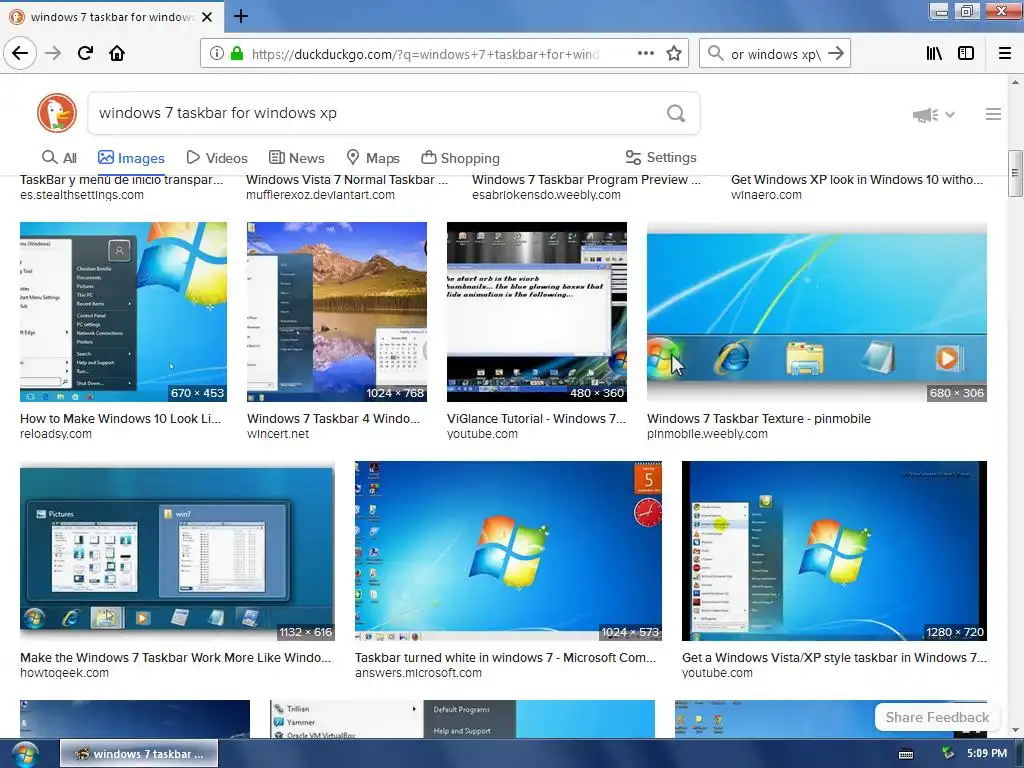The height and width of the screenshot is (768, 1024).
Task: Switch to the All results tab
Action: click(x=59, y=157)
